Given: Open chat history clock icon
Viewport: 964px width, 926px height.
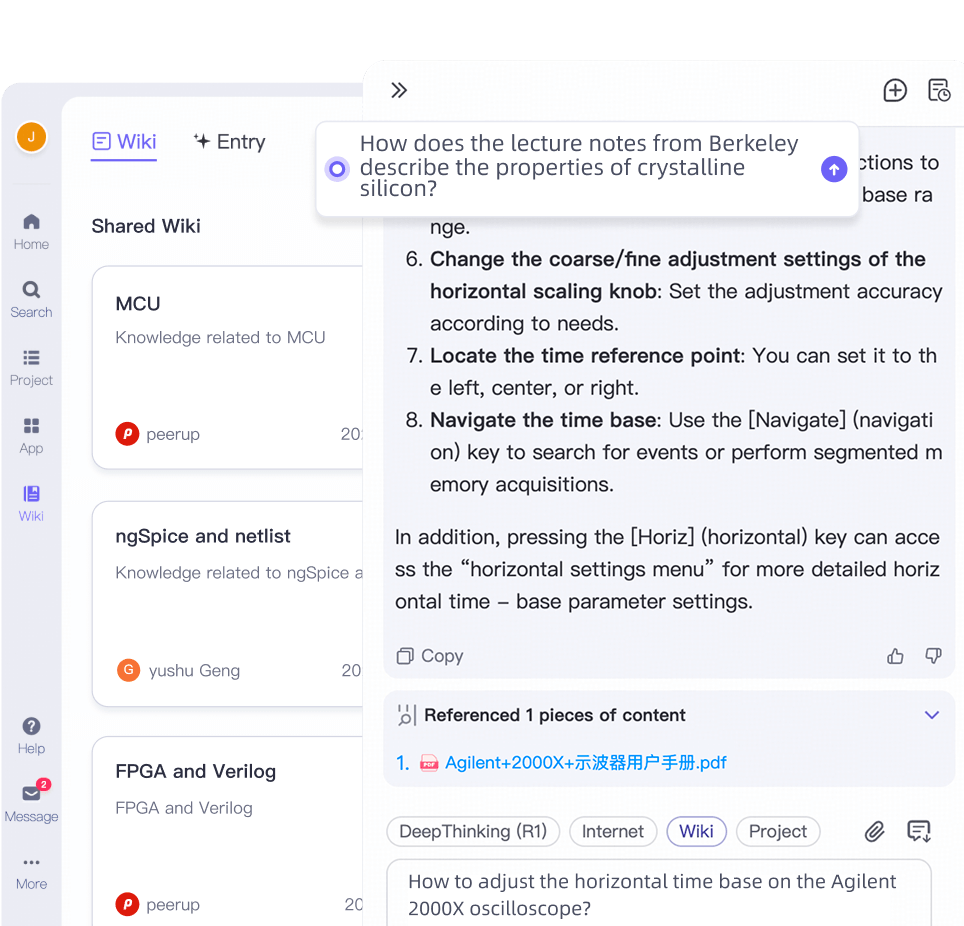Looking at the screenshot, I should (939, 90).
